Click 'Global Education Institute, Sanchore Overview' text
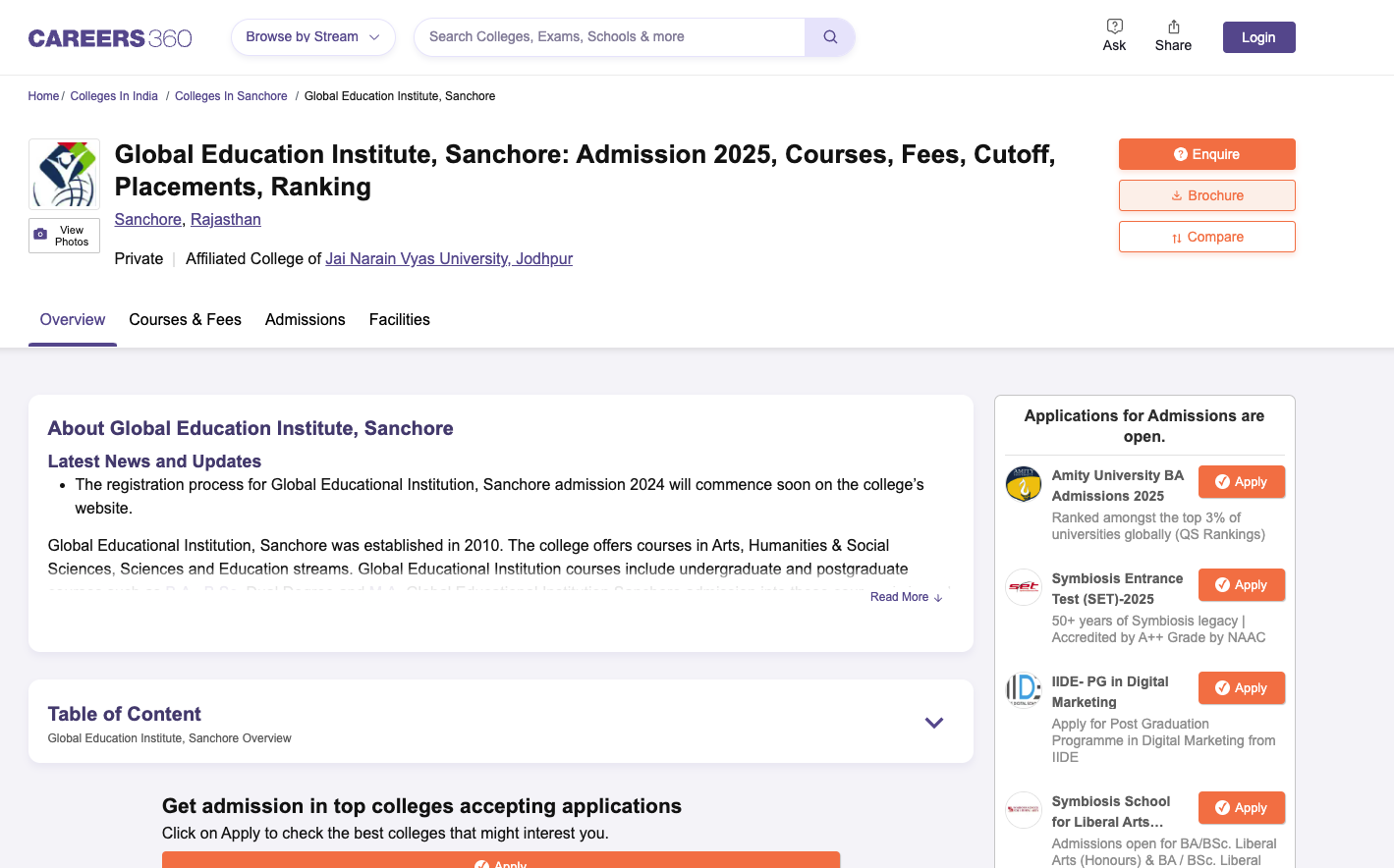Viewport: 1394px width, 868px height. pyautogui.click(x=170, y=738)
